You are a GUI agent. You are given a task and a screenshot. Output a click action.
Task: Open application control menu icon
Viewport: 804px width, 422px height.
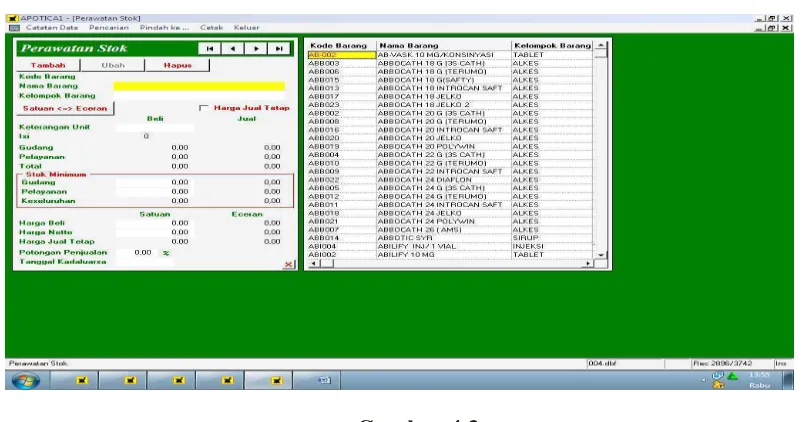(14, 28)
